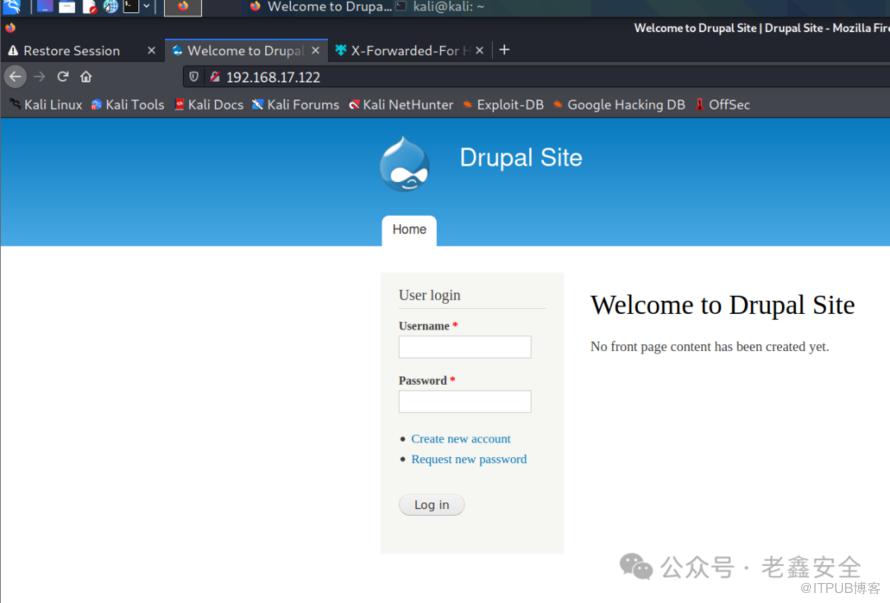
Task: Close the Restore Session tab
Action: 151,50
